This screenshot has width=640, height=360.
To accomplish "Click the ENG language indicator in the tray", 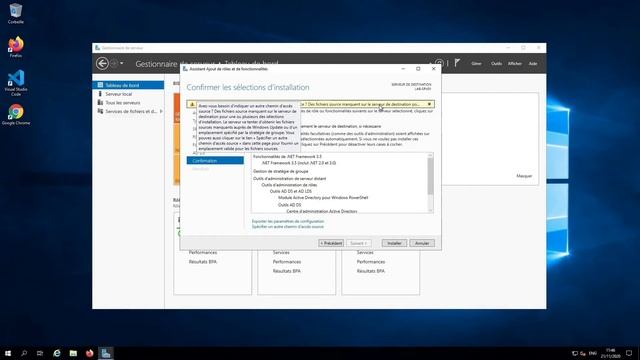I will click(x=593, y=353).
